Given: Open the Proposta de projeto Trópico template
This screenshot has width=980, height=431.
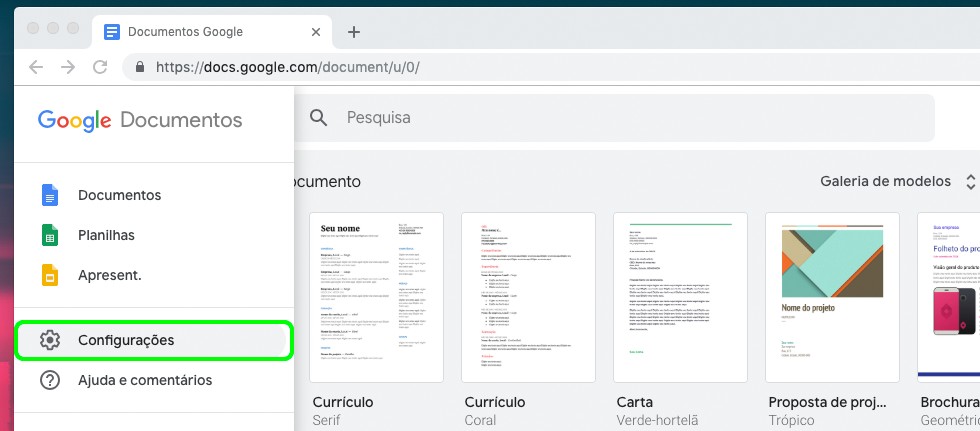Looking at the screenshot, I should click(832, 297).
